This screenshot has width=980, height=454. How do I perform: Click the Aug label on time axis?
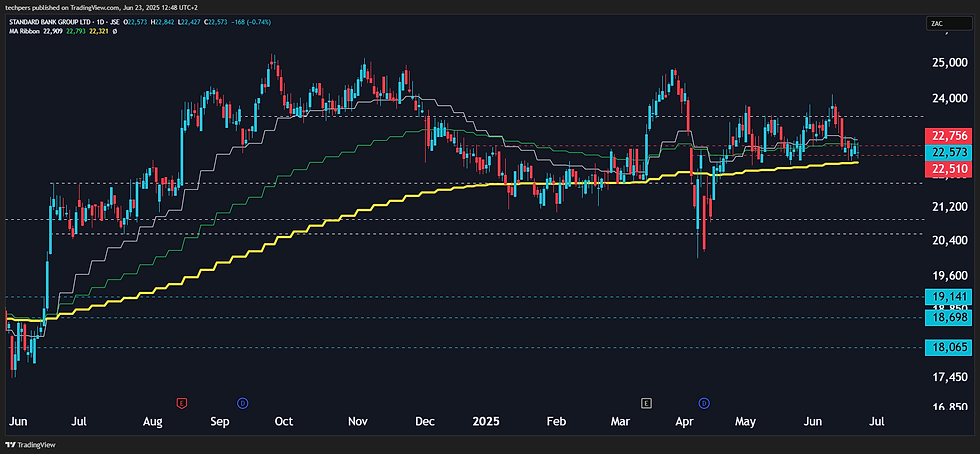tap(154, 421)
